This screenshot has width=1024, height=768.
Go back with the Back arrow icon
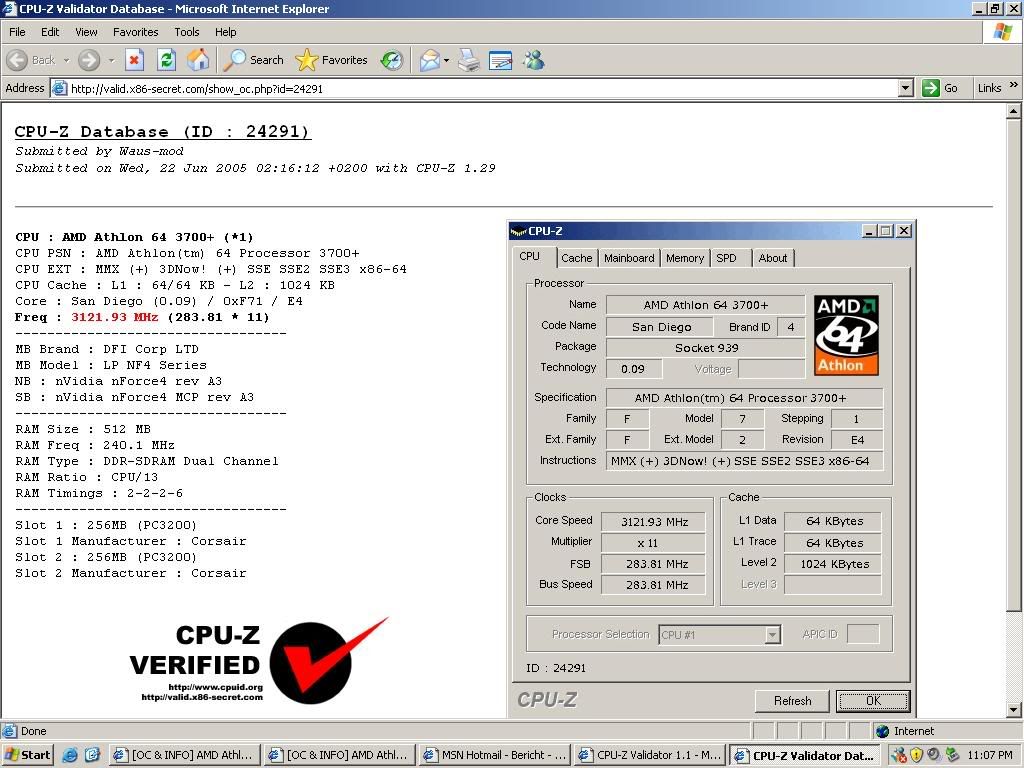click(18, 60)
